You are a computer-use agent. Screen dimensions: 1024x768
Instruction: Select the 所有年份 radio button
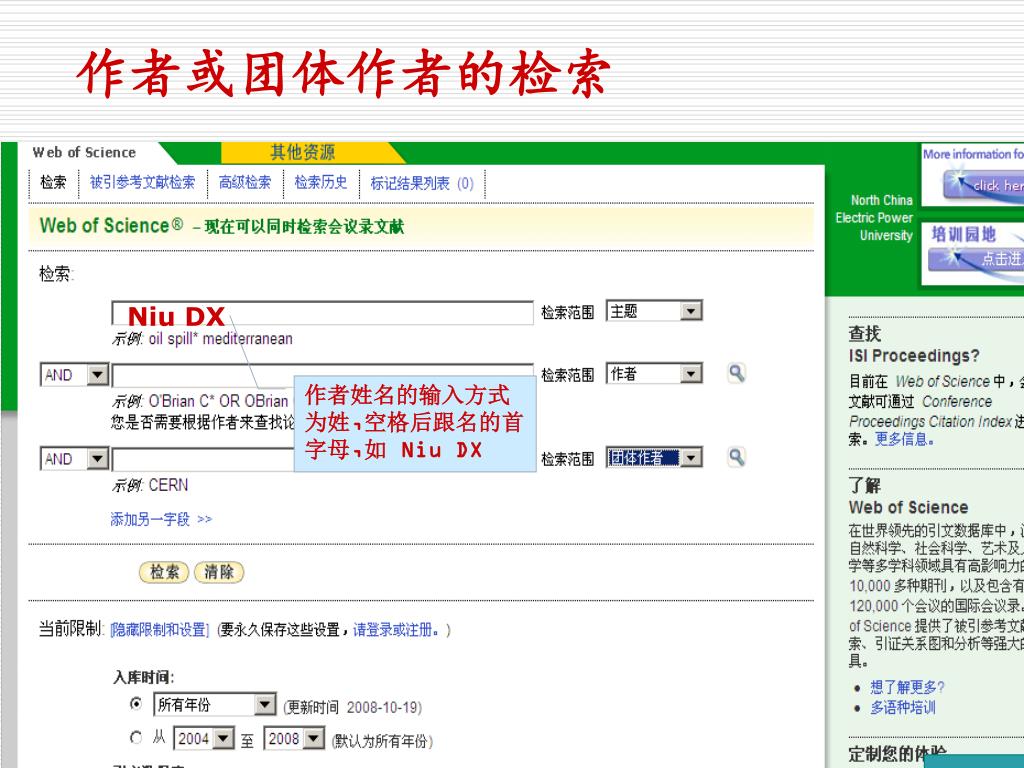tap(136, 704)
